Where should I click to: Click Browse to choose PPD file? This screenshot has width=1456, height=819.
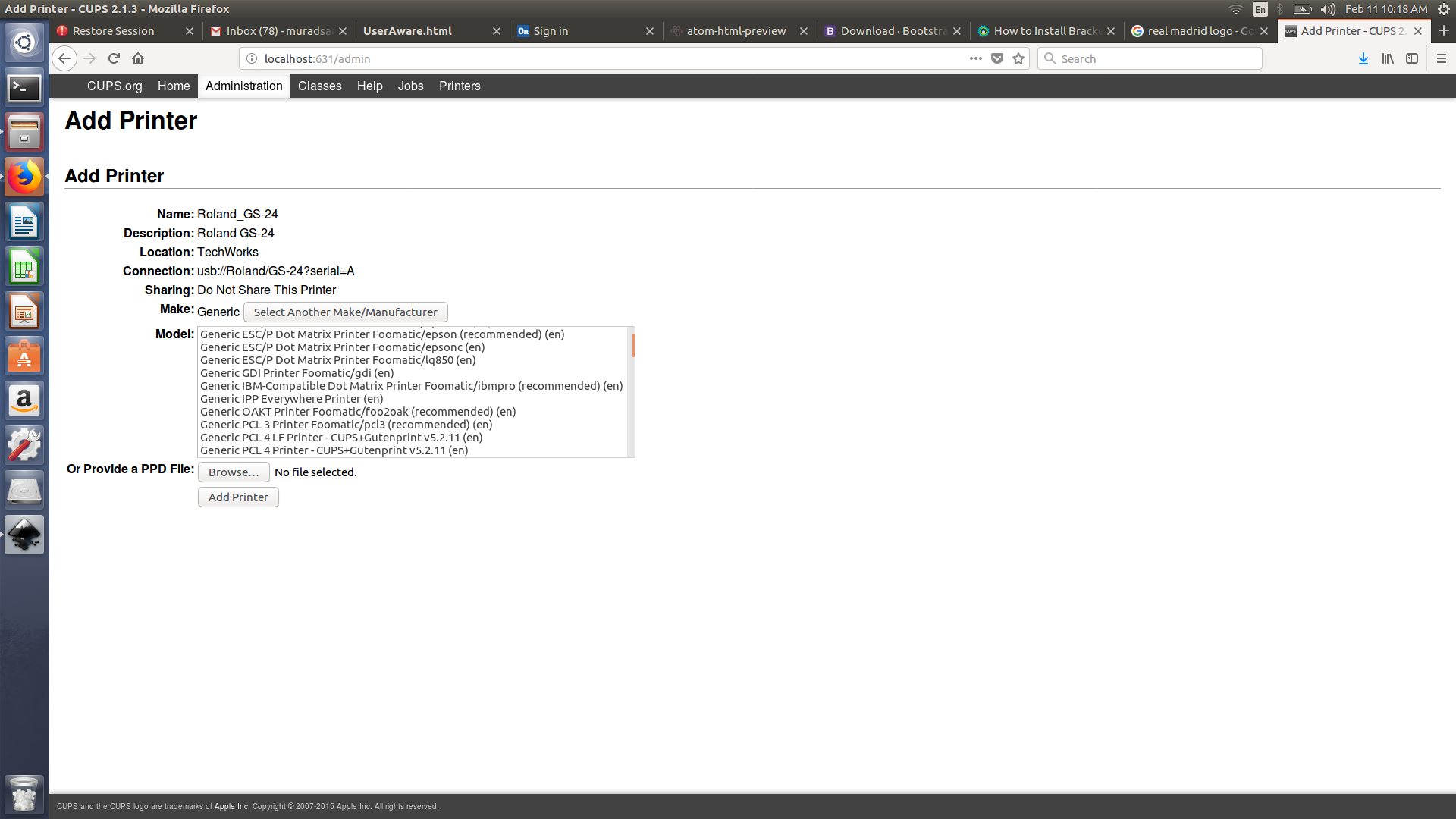tap(234, 472)
